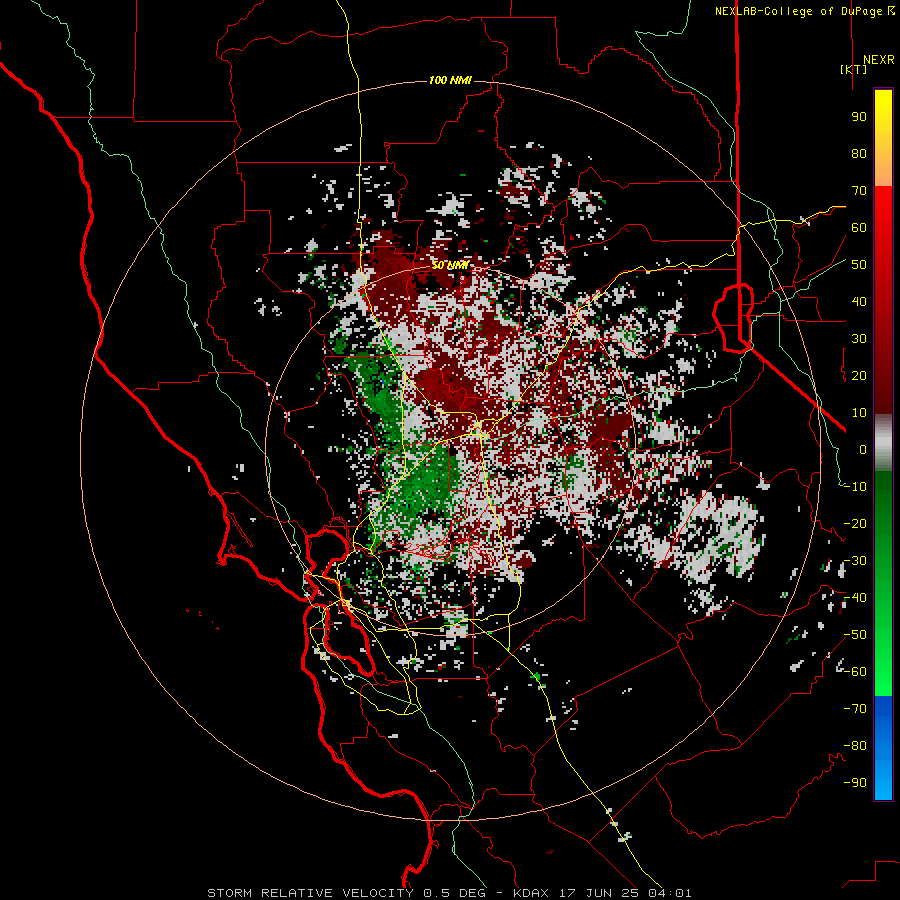Viewport: 900px width, 900px height.
Task: Click the -60 value on the velocity scale
Action: click(x=855, y=672)
